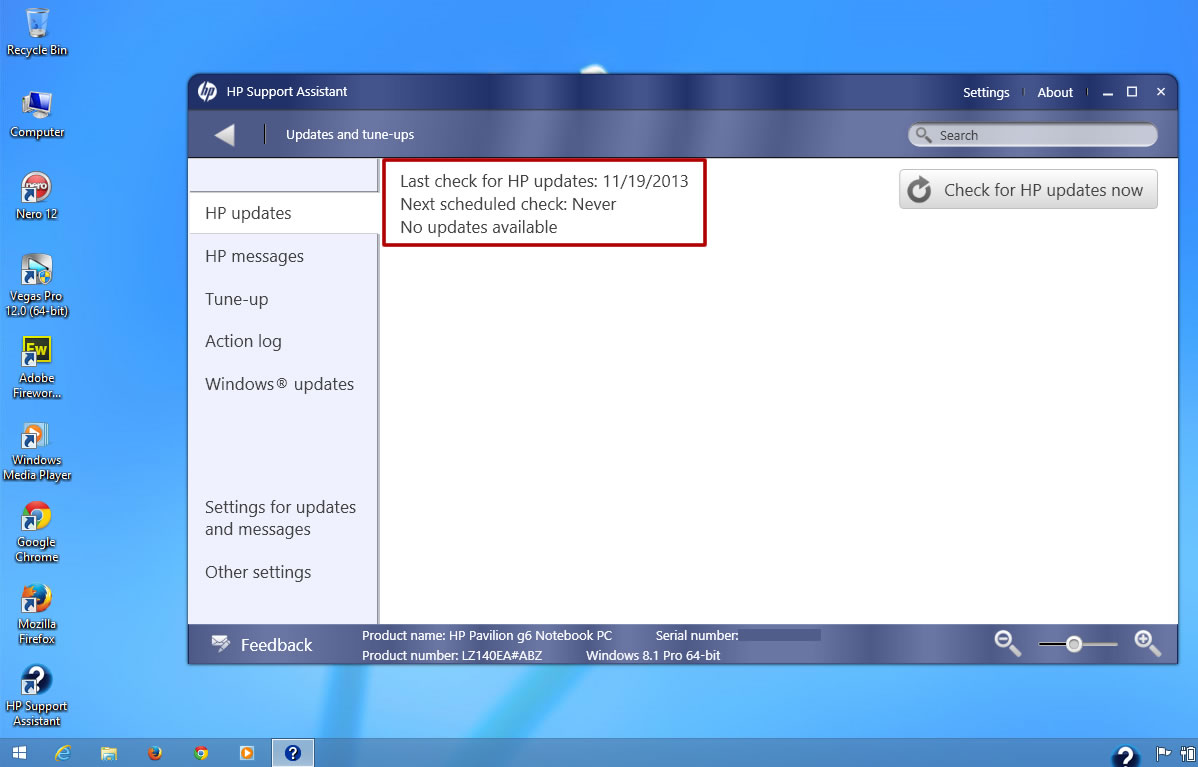Select the HP Support Assistant desktop shortcut
The width and height of the screenshot is (1198, 767).
(x=37, y=695)
